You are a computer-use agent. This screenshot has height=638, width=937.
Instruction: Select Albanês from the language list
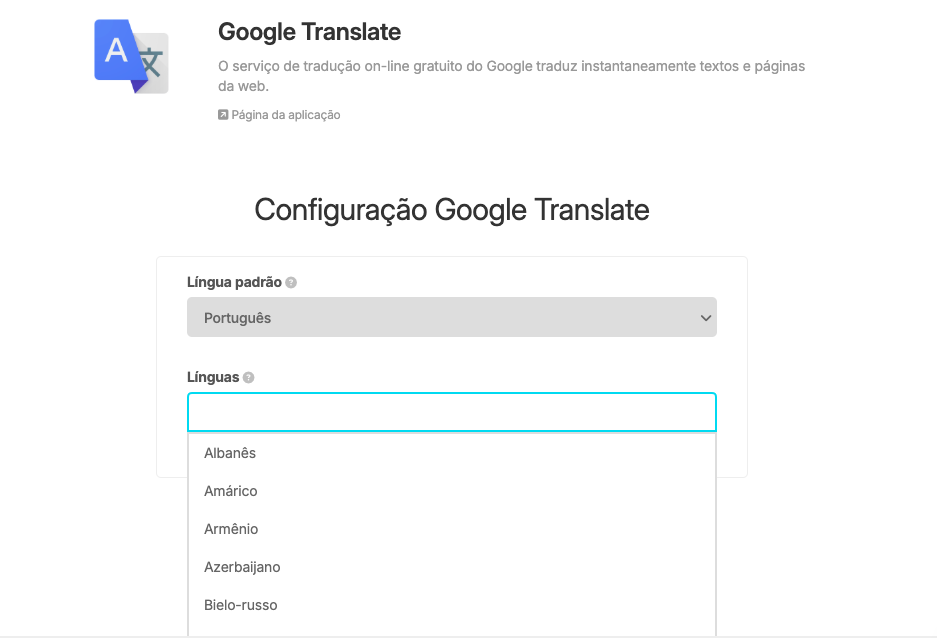tap(230, 453)
